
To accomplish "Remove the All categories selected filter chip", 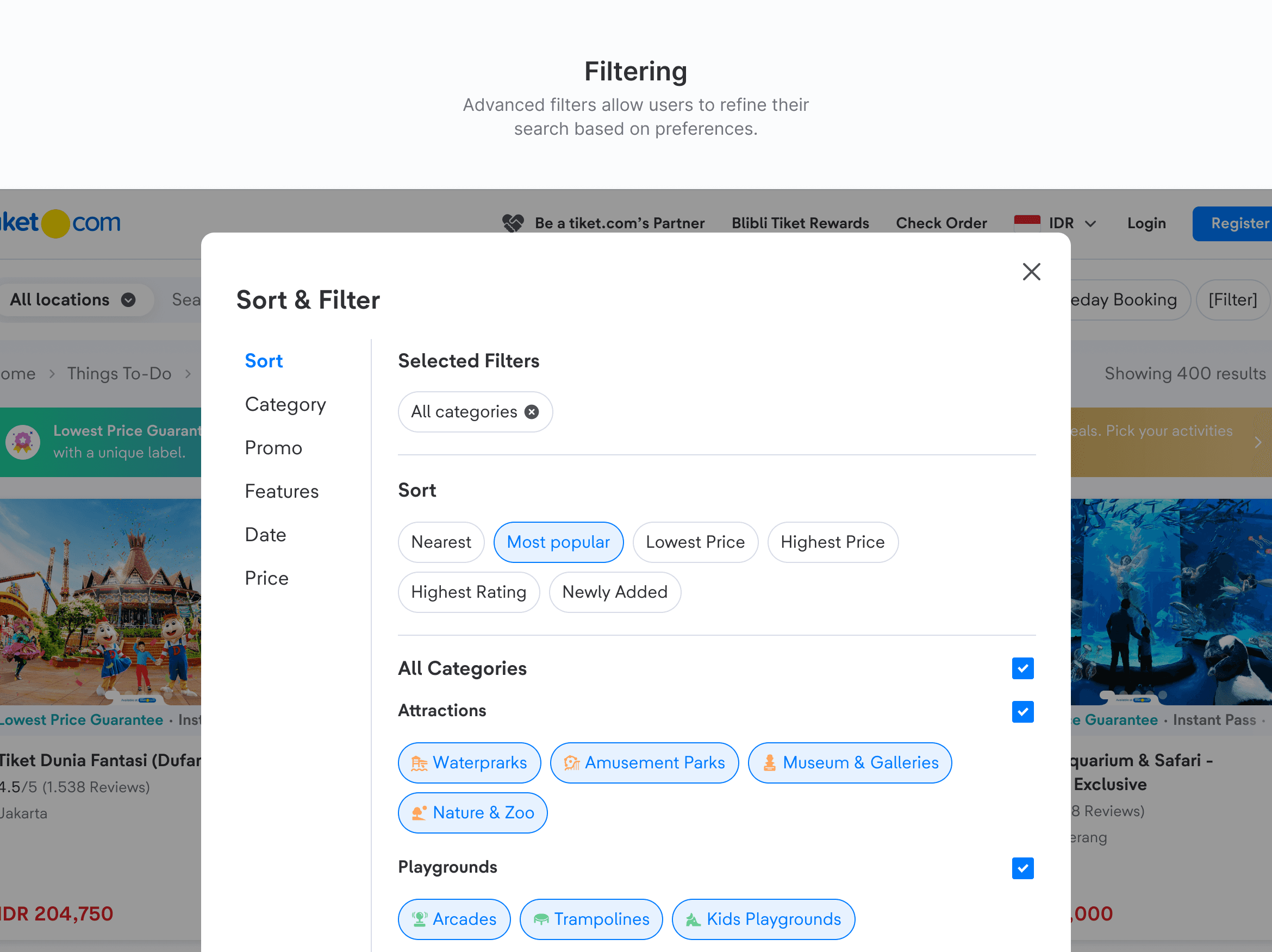I will point(532,412).
